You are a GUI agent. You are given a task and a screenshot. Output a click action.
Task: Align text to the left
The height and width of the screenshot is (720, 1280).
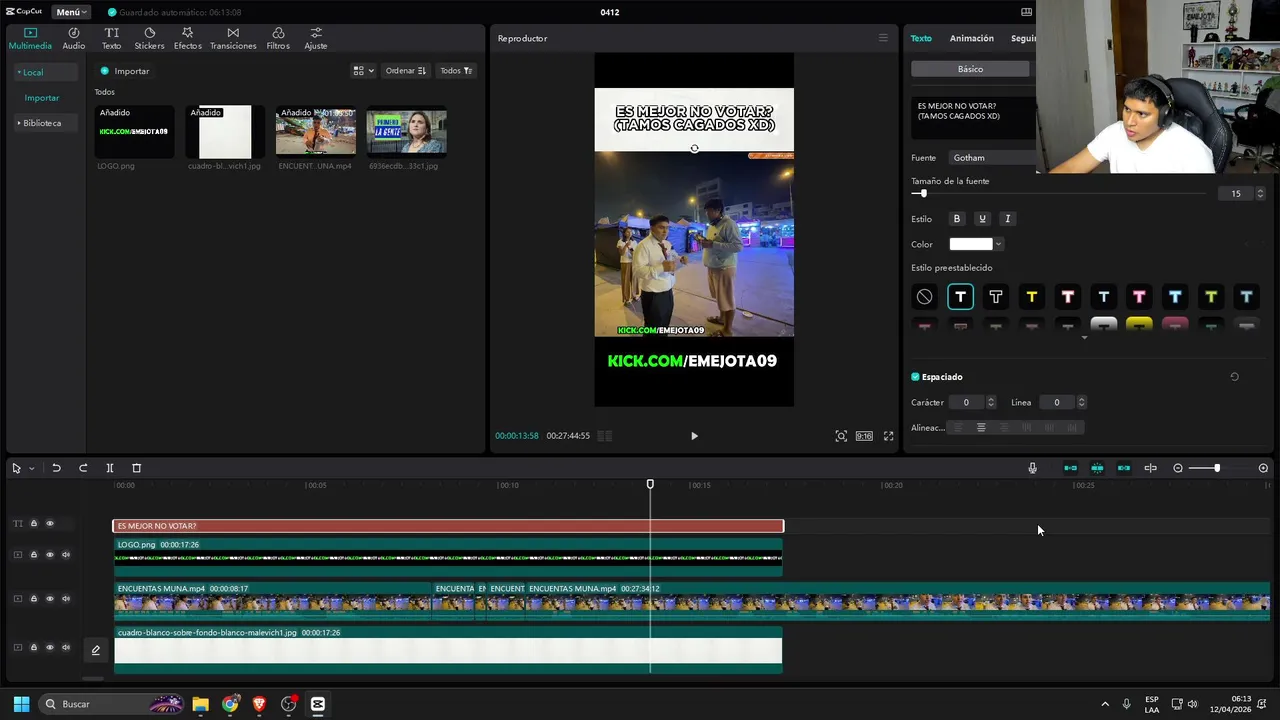[x=957, y=428]
